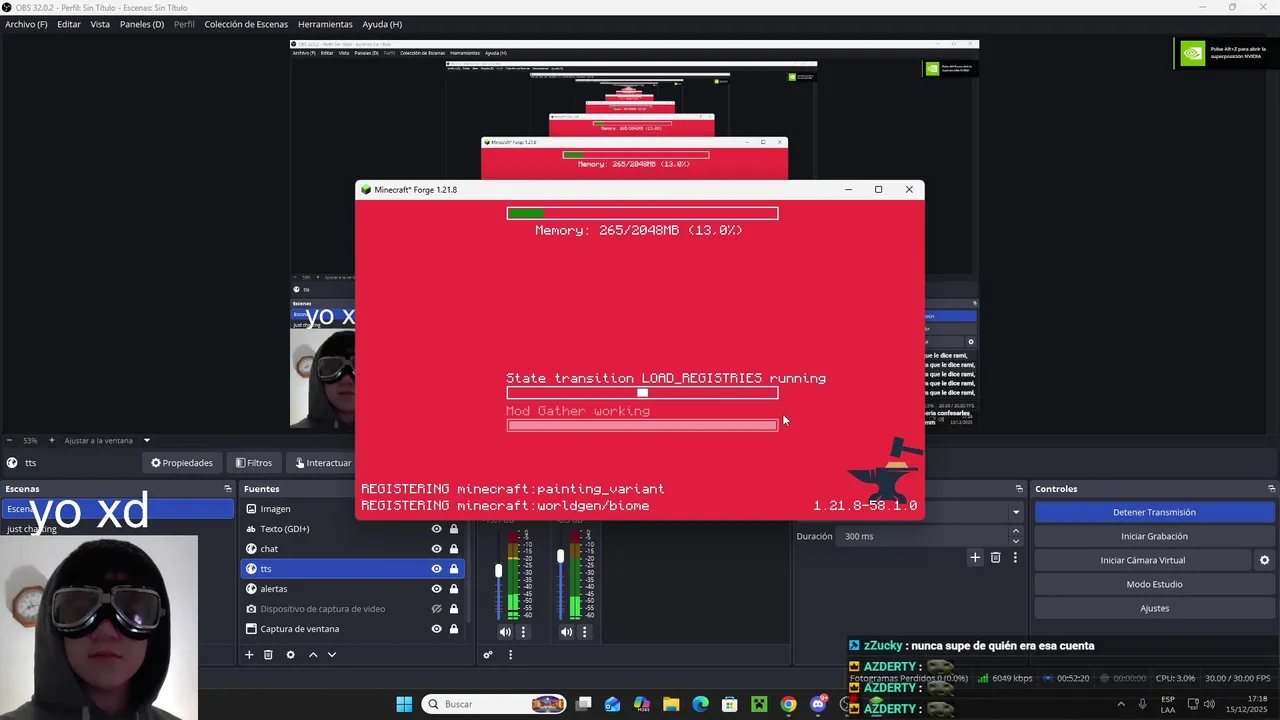Hide the tts source
The height and width of the screenshot is (720, 1280).
pos(436,569)
